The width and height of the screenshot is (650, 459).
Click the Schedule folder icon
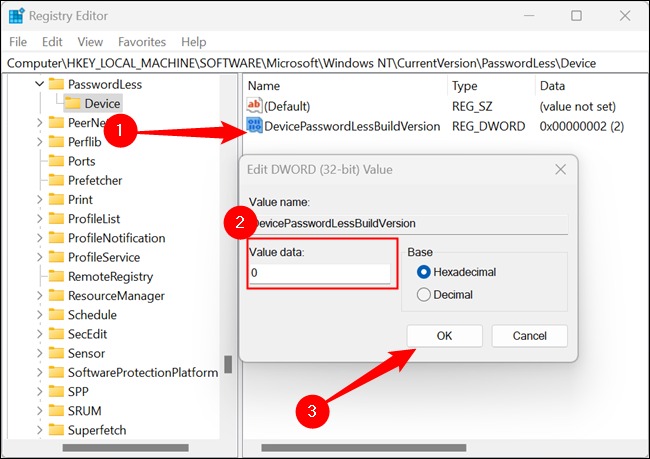pyautogui.click(x=56, y=315)
